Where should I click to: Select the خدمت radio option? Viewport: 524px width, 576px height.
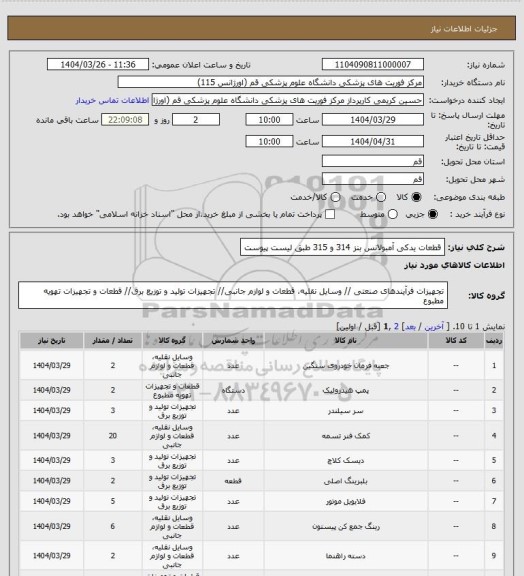[381, 197]
